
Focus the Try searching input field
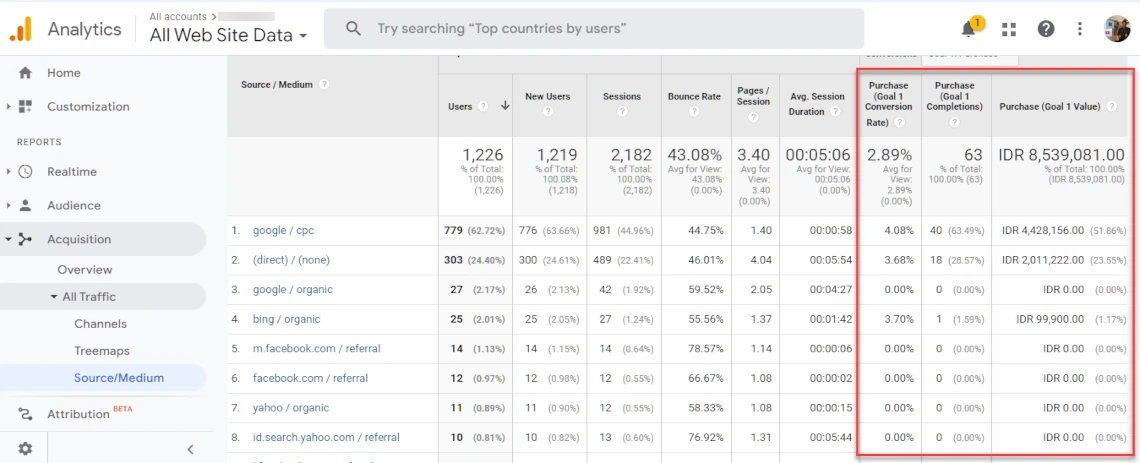(593, 29)
